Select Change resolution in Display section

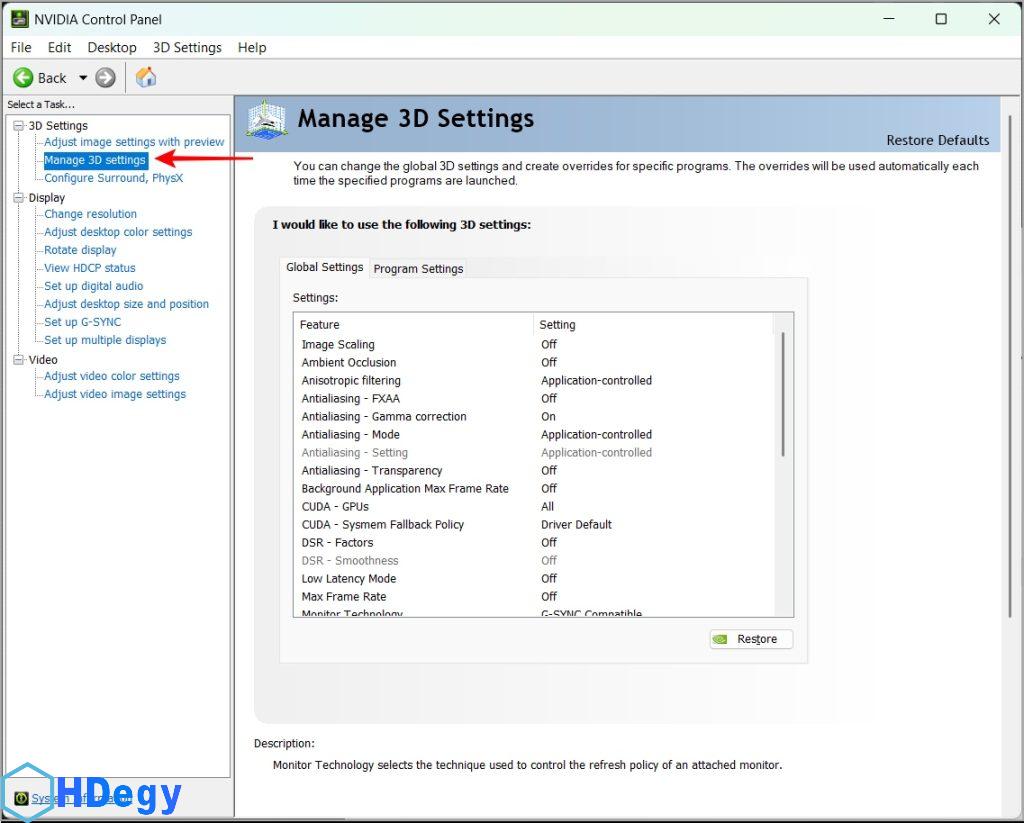point(90,214)
